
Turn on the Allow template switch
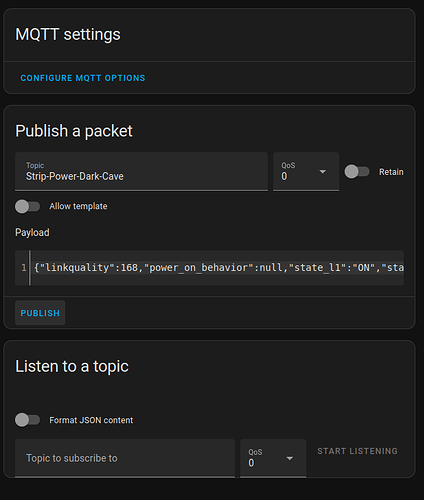click(27, 206)
